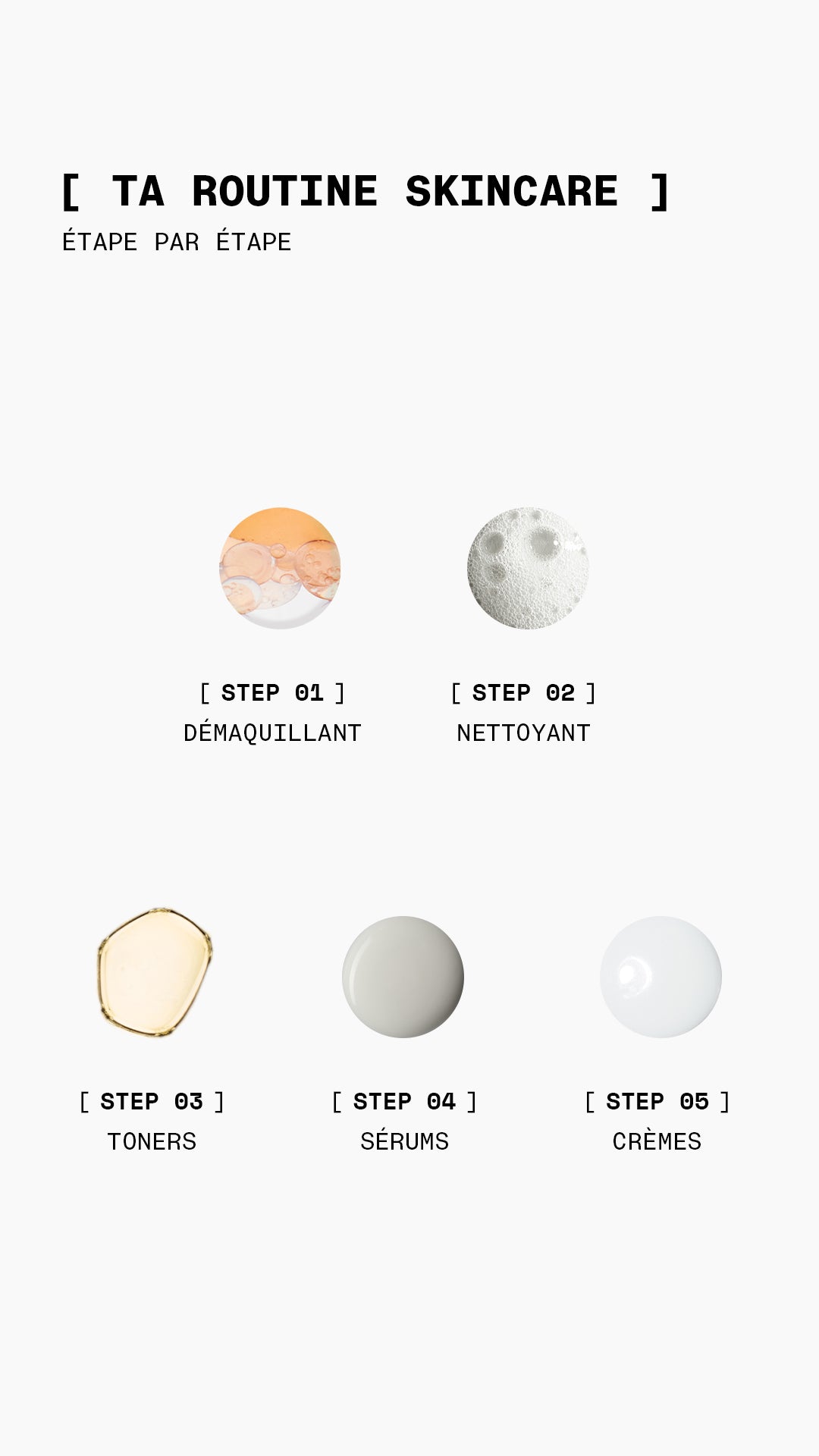
Task: Select the yellow toner gel blob
Action: [x=155, y=972]
